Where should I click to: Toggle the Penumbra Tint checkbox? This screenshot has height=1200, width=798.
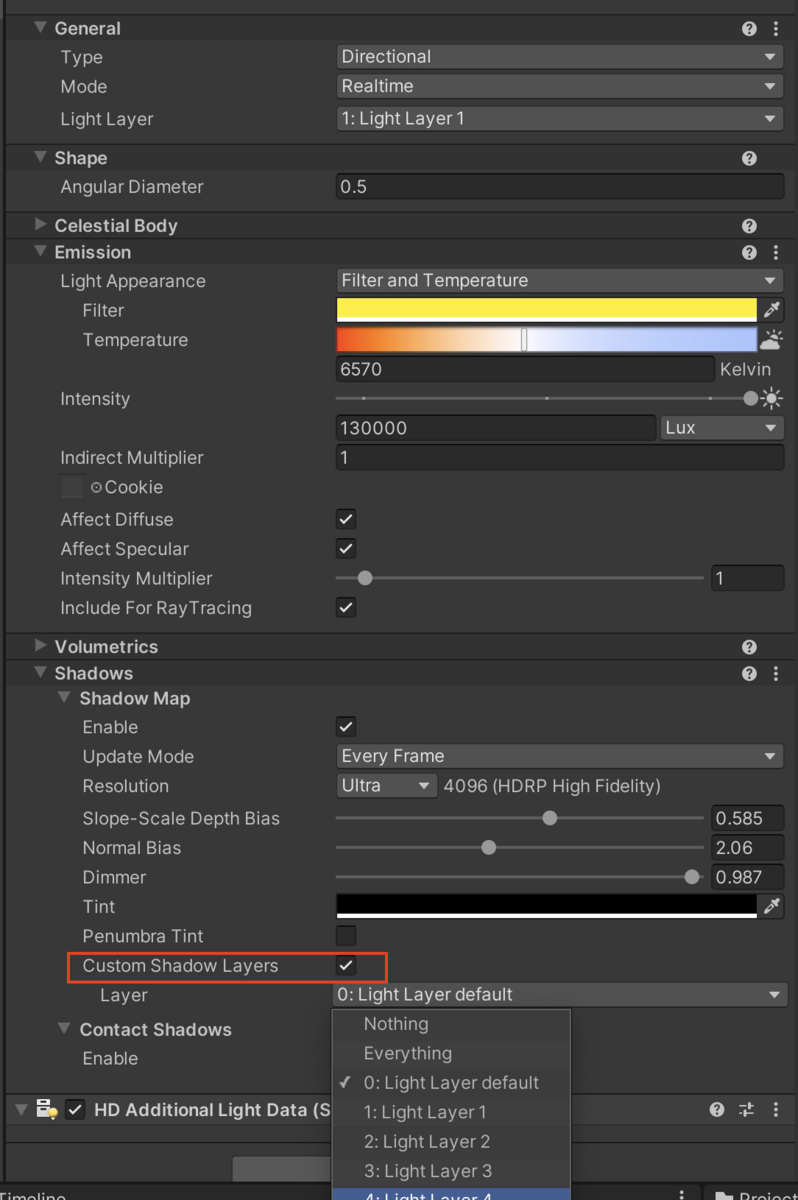click(x=345, y=936)
